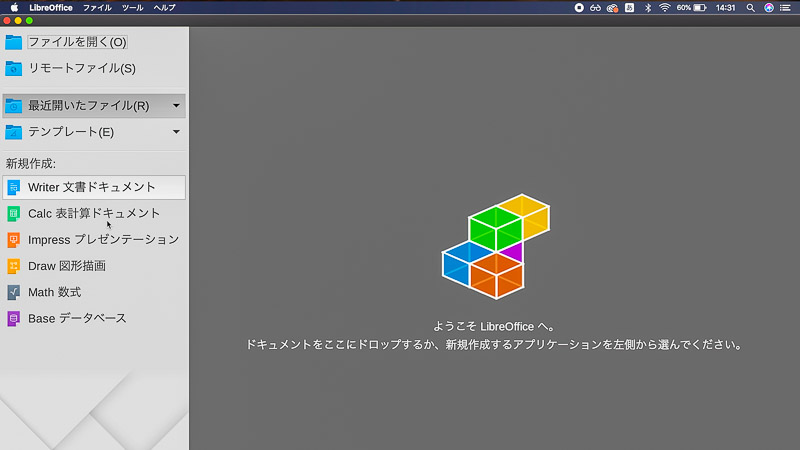Viewport: 800px width, 450px height.
Task: Click the Bluetooth icon in menu bar
Action: click(x=648, y=8)
